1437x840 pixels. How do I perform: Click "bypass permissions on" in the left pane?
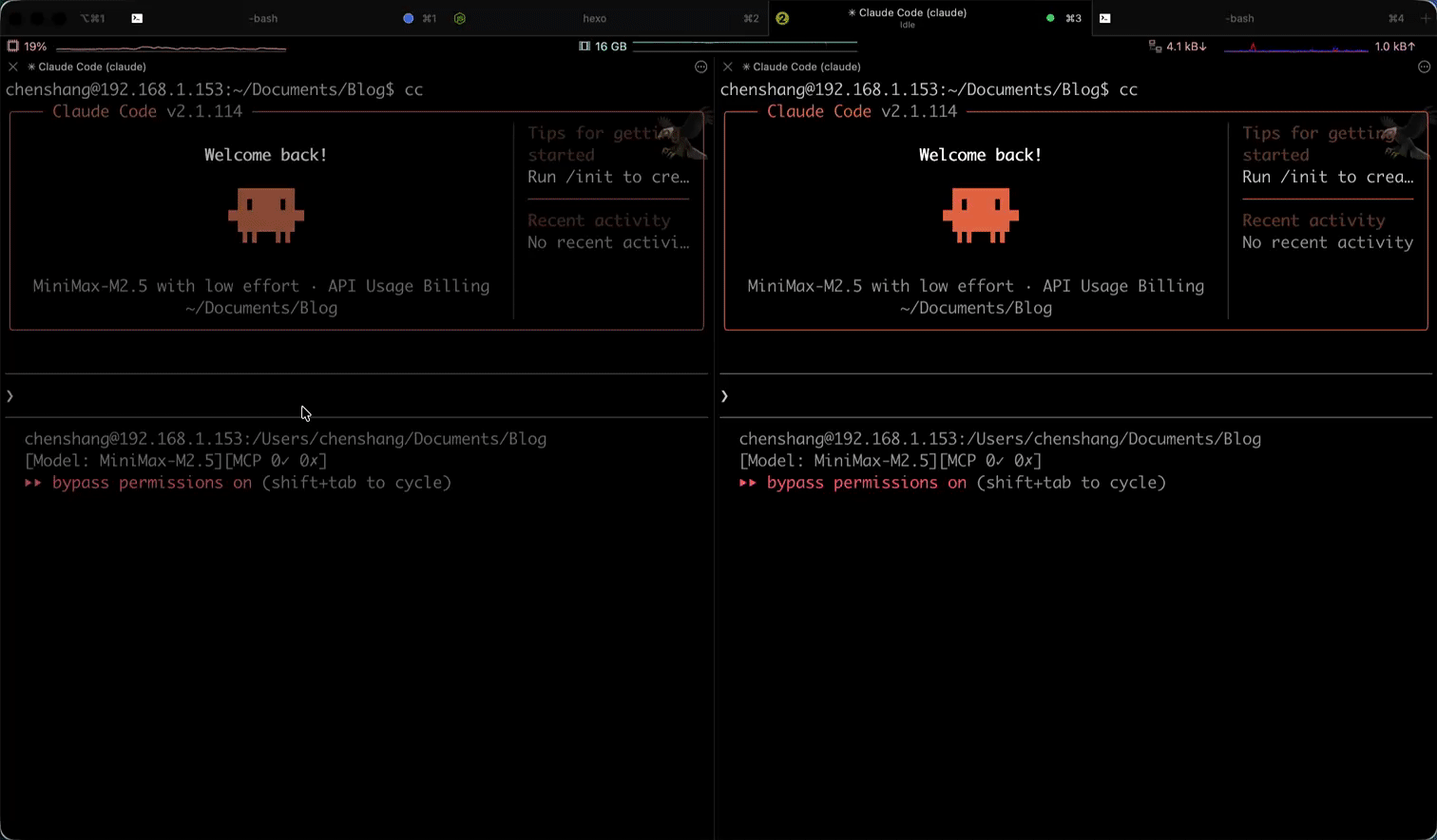pyautogui.click(x=152, y=483)
